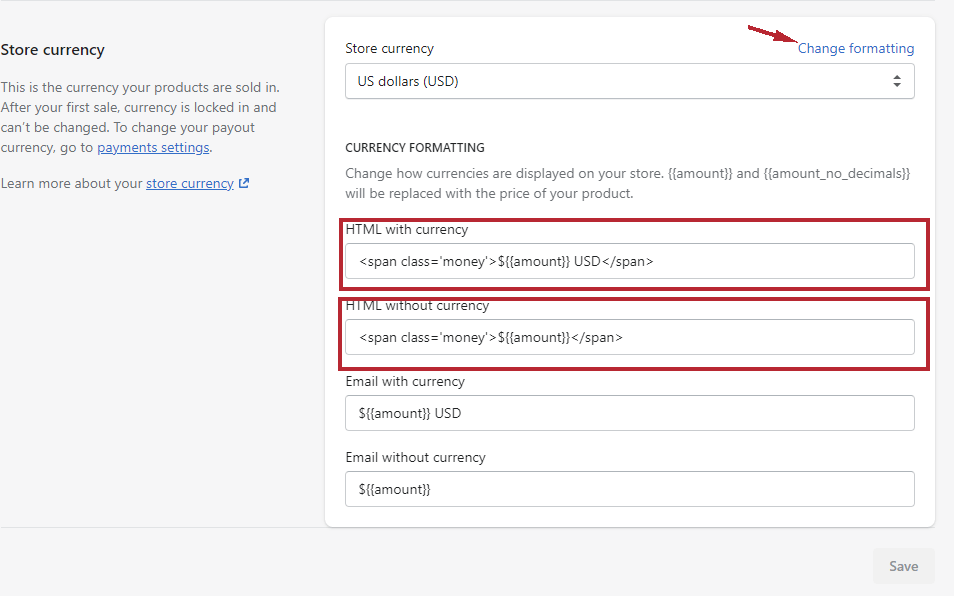Screen dimensions: 954x596
Task: Click the currency formatting description paragraph
Action: [x=627, y=183]
